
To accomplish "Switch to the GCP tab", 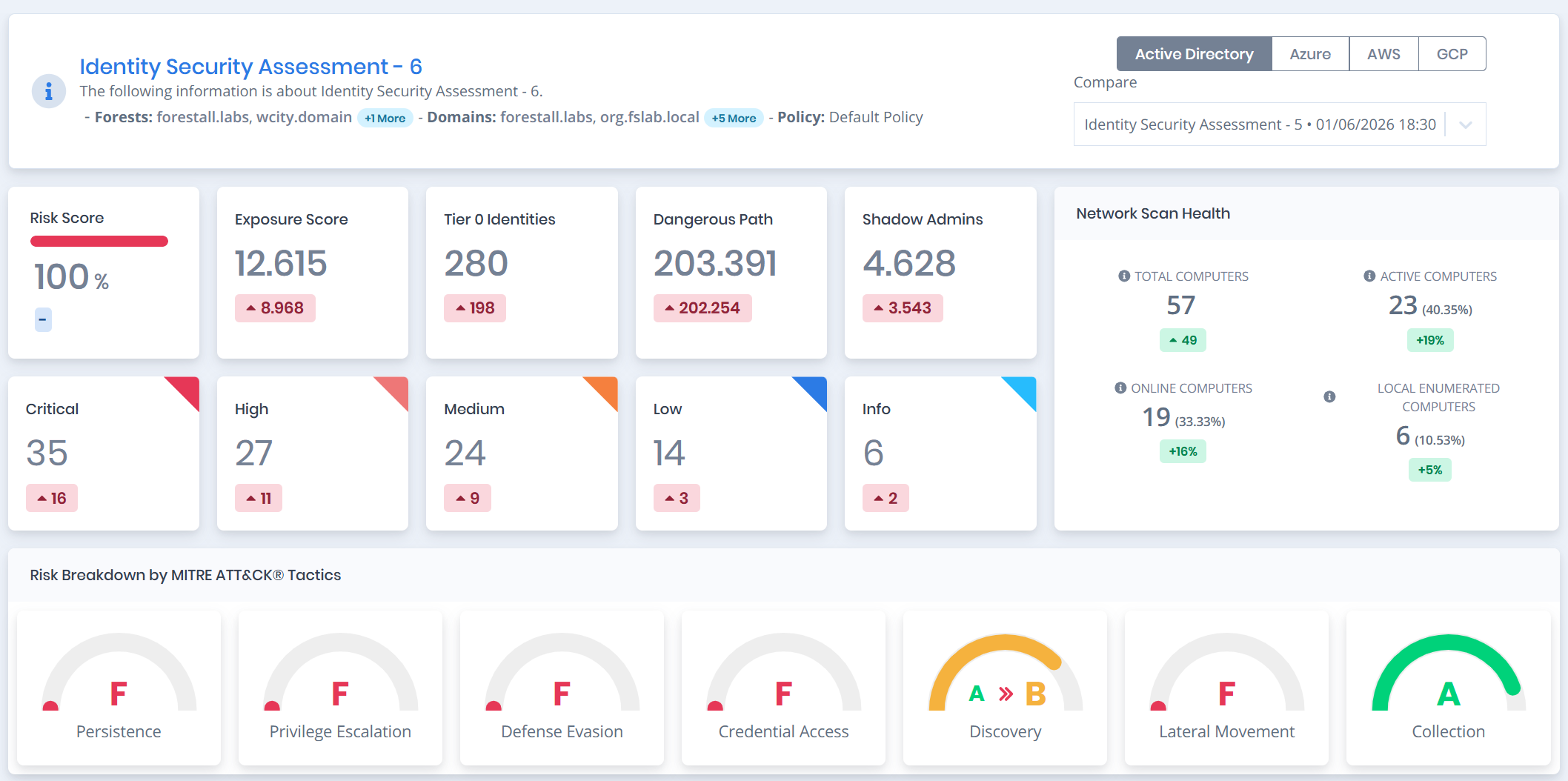I will [x=1452, y=54].
